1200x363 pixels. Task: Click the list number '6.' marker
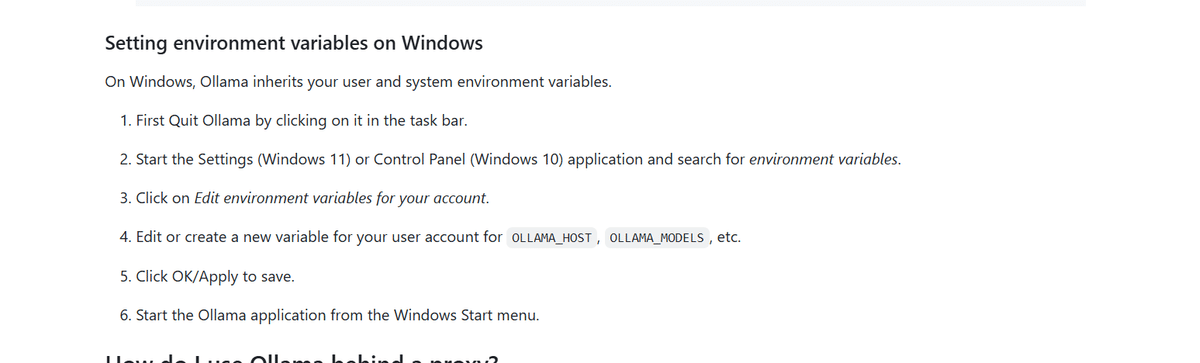125,315
